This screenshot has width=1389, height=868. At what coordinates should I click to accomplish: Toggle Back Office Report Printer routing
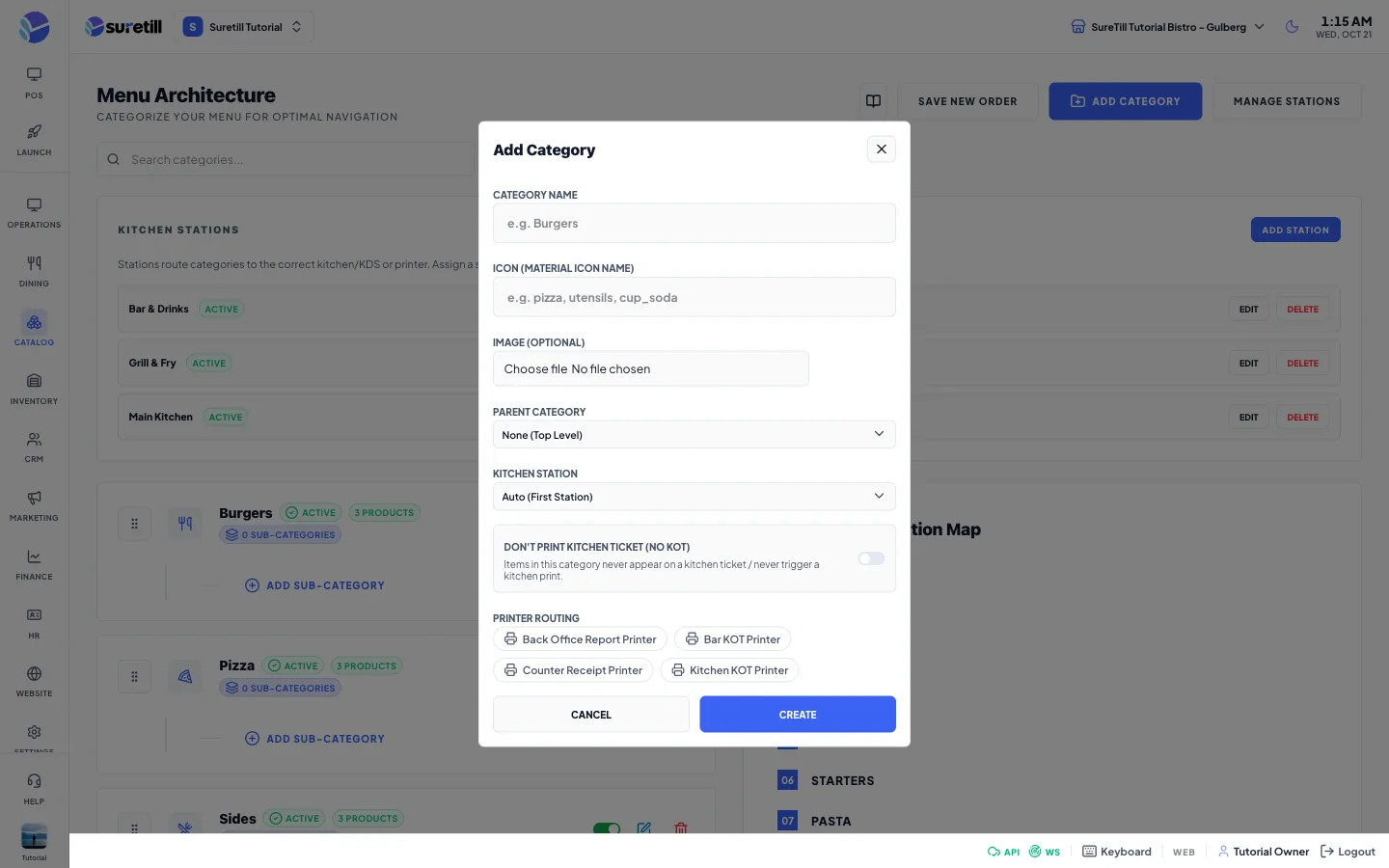point(580,639)
